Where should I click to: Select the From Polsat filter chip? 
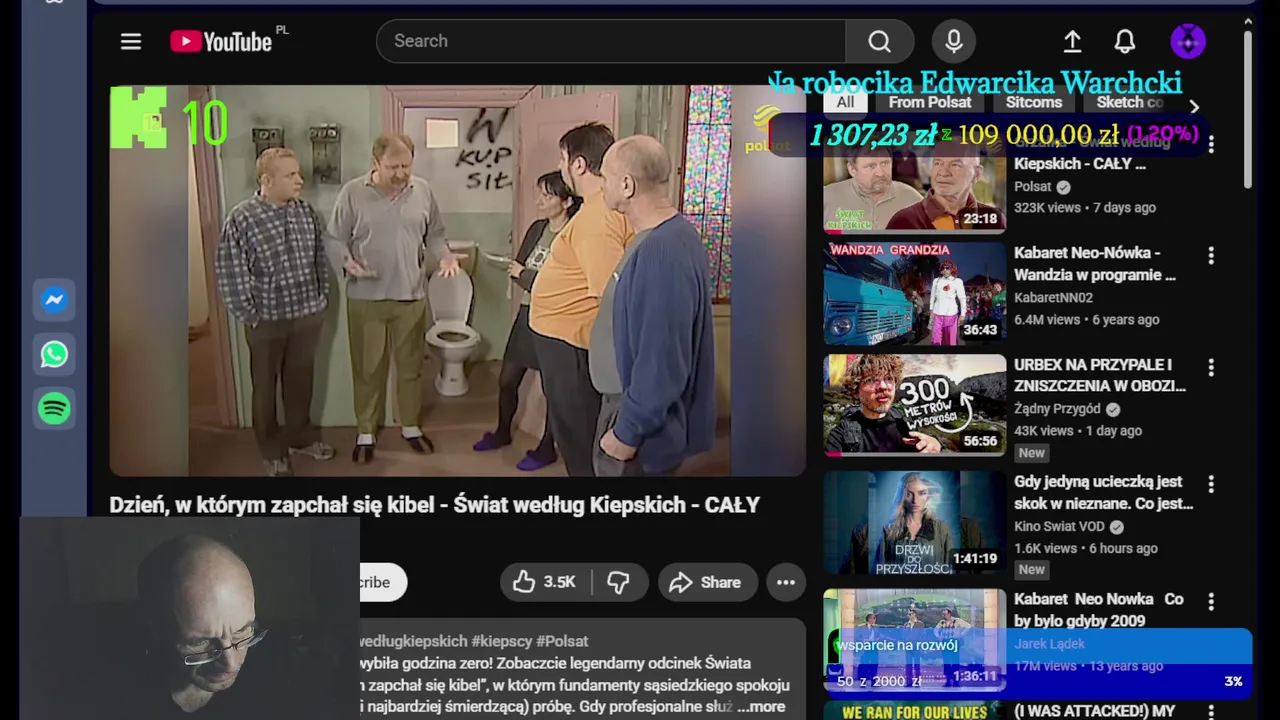point(930,102)
